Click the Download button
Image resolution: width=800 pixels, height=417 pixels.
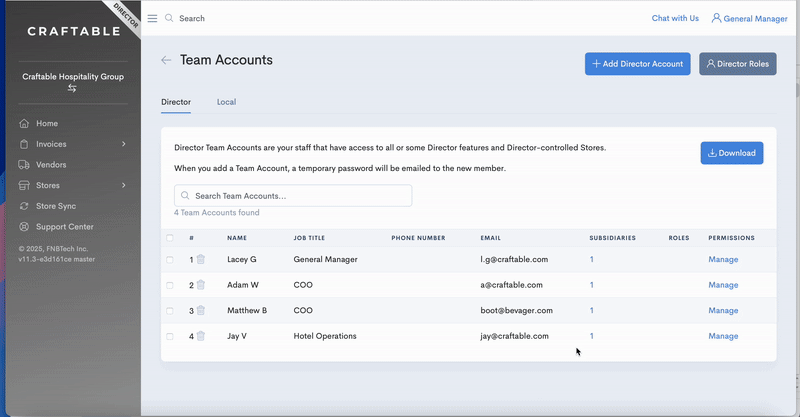(x=732, y=153)
